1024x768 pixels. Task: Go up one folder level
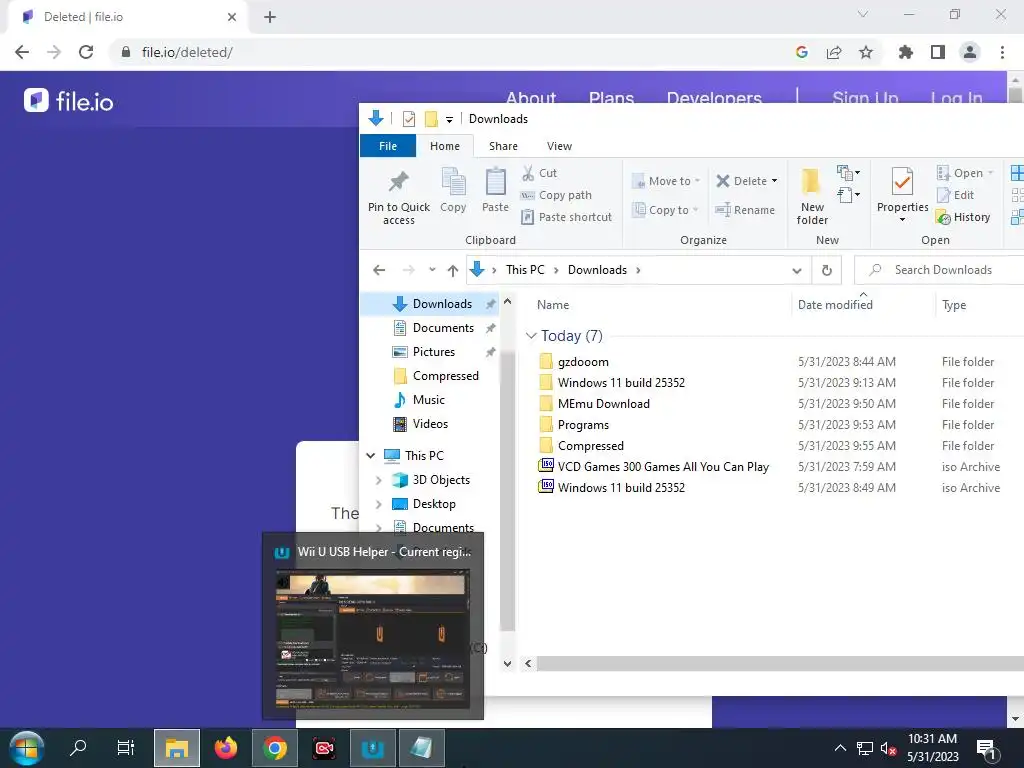[453, 270]
